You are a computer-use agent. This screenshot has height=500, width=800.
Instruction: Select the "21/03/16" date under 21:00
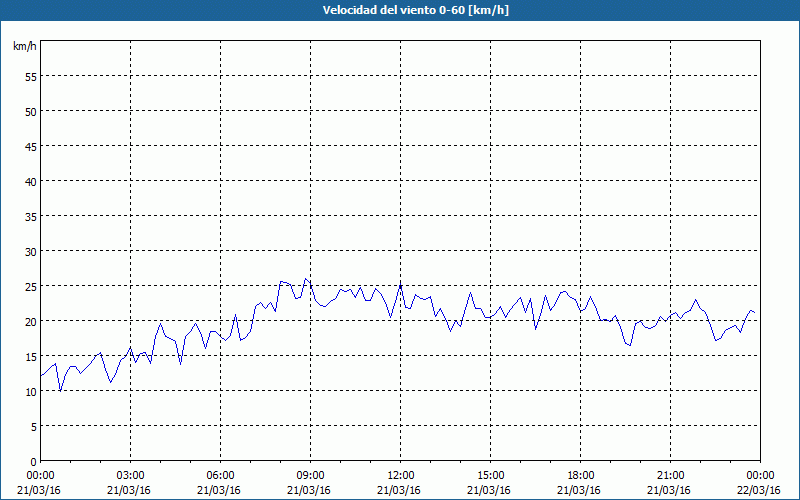click(669, 491)
